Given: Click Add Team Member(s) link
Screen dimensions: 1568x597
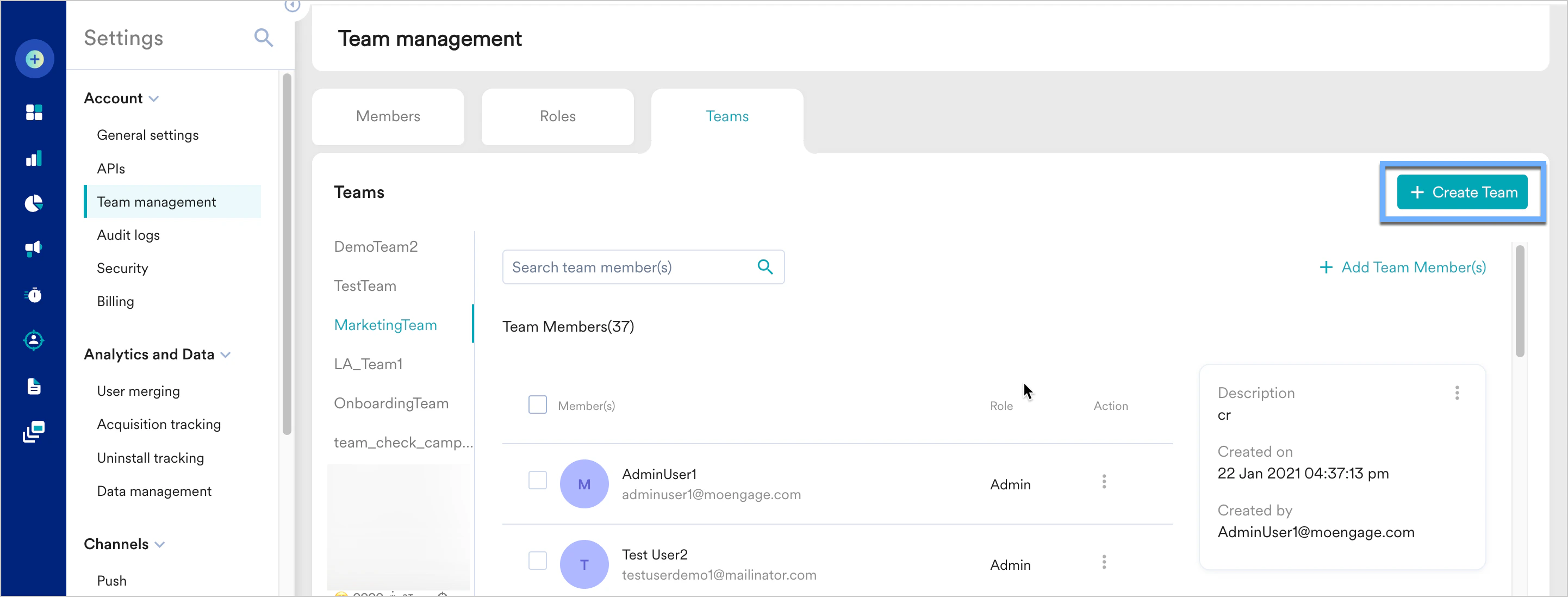Looking at the screenshot, I should pyautogui.click(x=1402, y=267).
